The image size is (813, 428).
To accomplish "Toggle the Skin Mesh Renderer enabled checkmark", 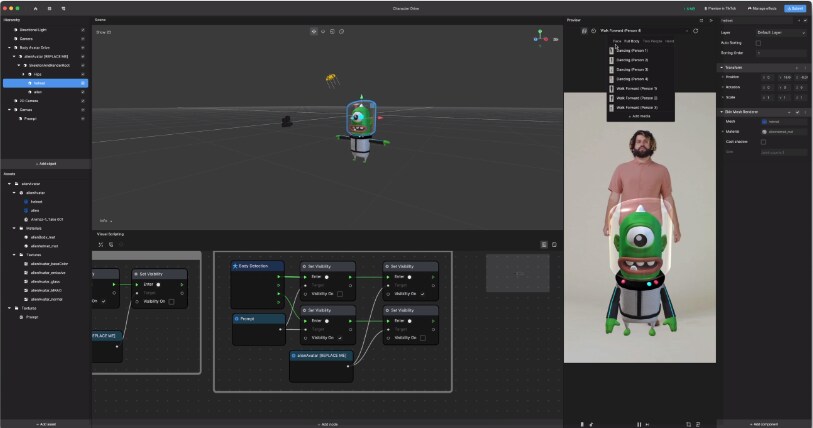I will pyautogui.click(x=797, y=112).
